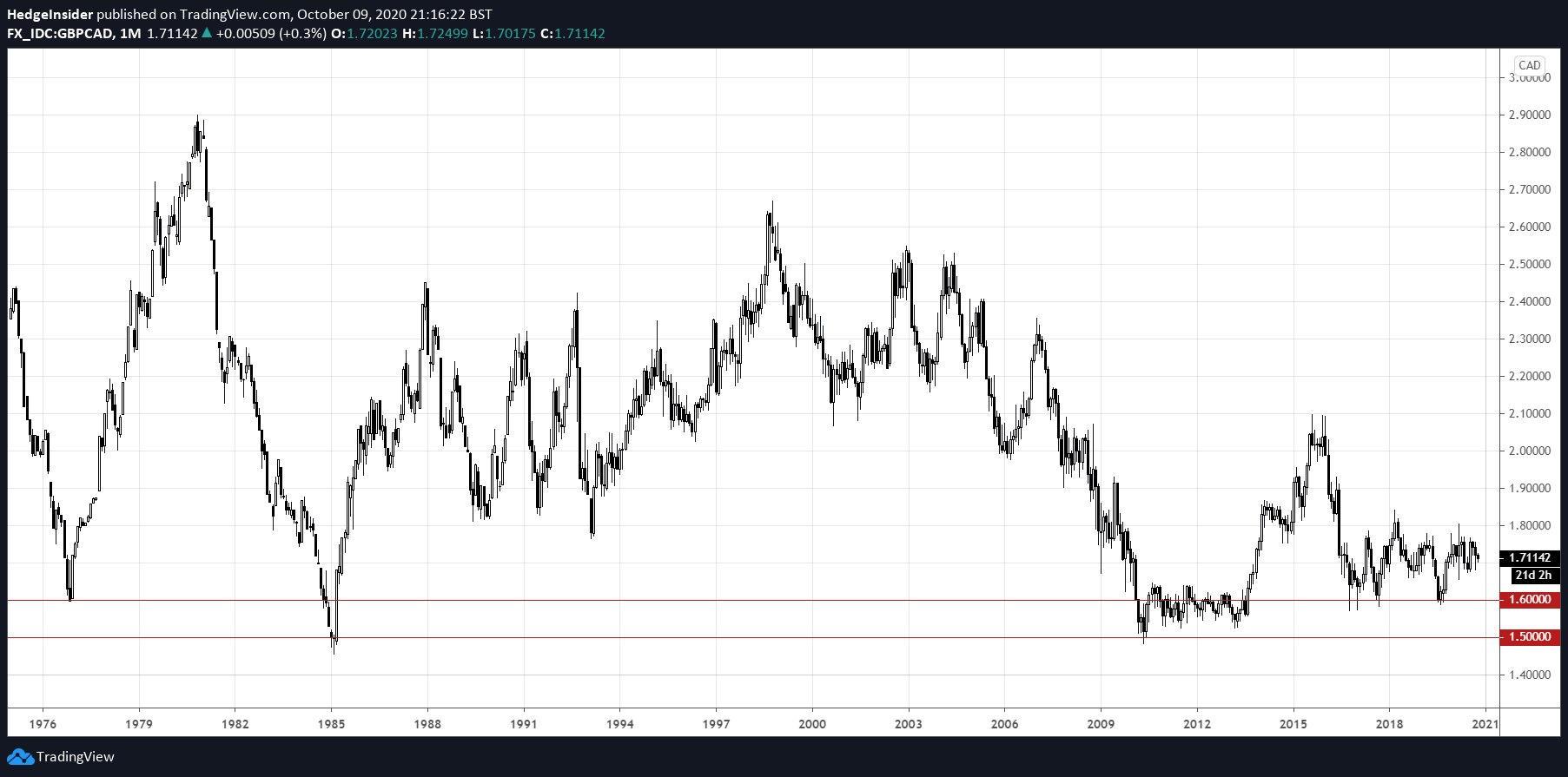1568x777 pixels.
Task: Click the 1991 time axis label
Action: (x=523, y=724)
